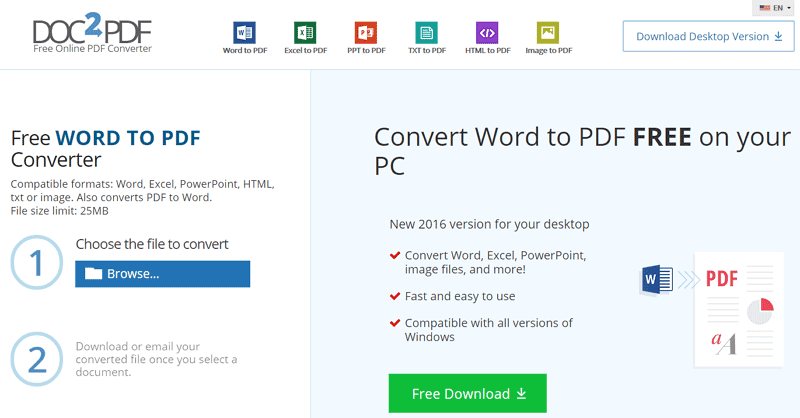
Task: Open the Excel to PDF converter icon
Action: (x=305, y=33)
